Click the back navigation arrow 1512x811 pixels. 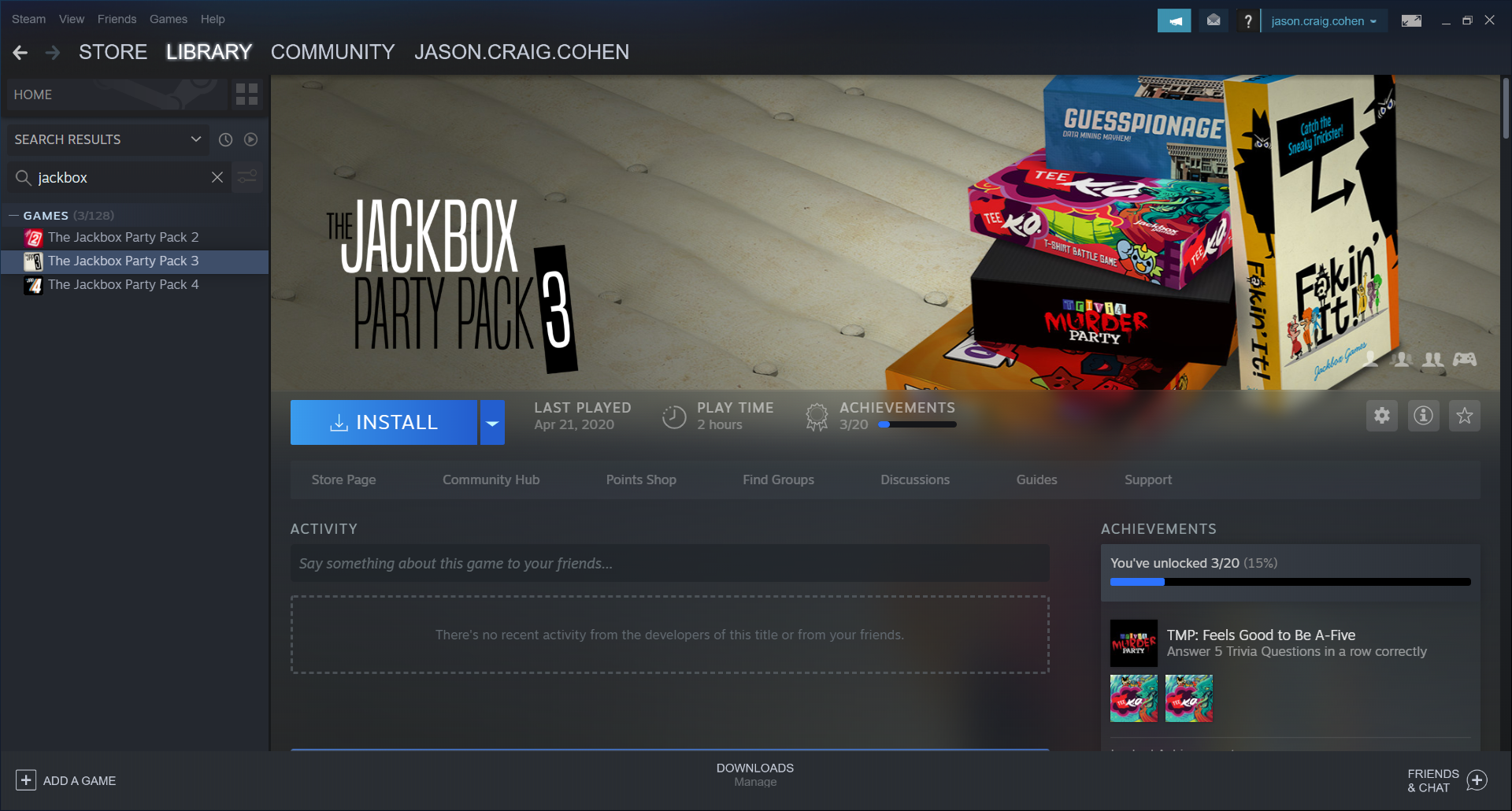[x=20, y=53]
